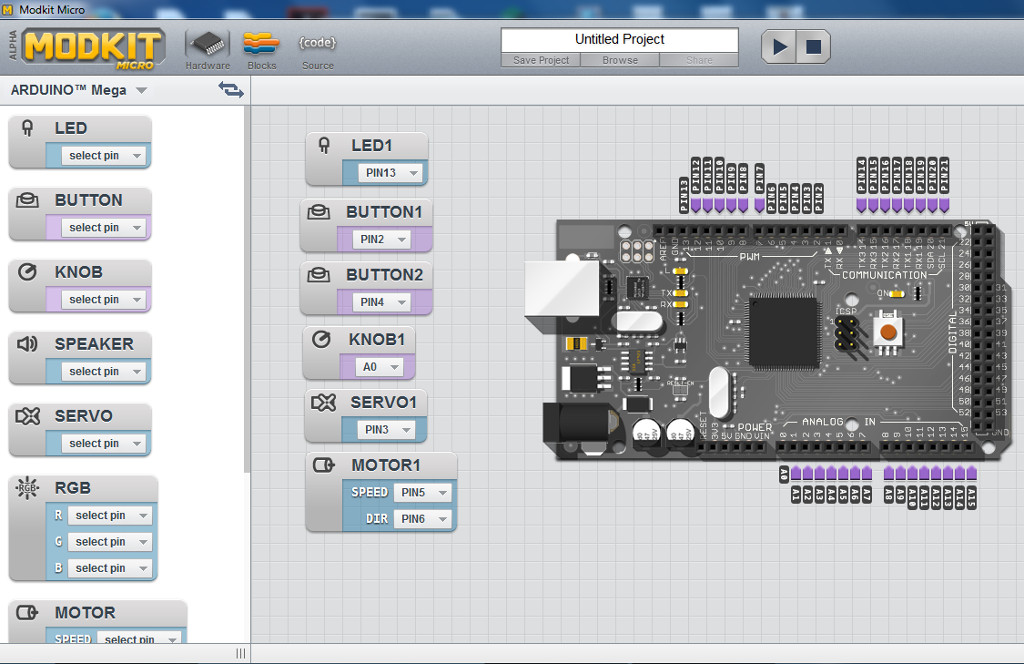
Task: Change SERVO1's PIN3 dropdown
Action: click(x=386, y=430)
